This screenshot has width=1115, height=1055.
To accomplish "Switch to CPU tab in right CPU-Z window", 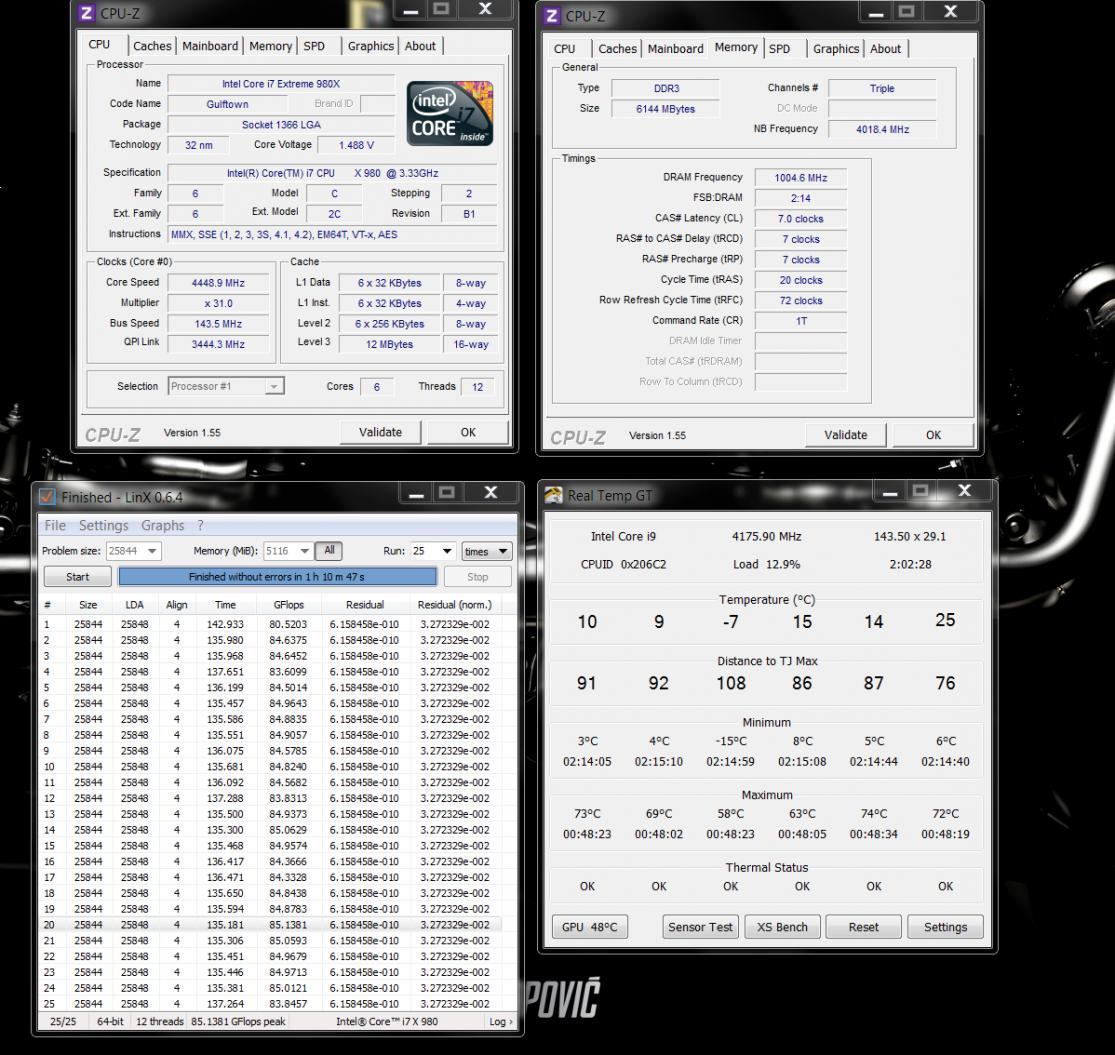I will [x=565, y=48].
